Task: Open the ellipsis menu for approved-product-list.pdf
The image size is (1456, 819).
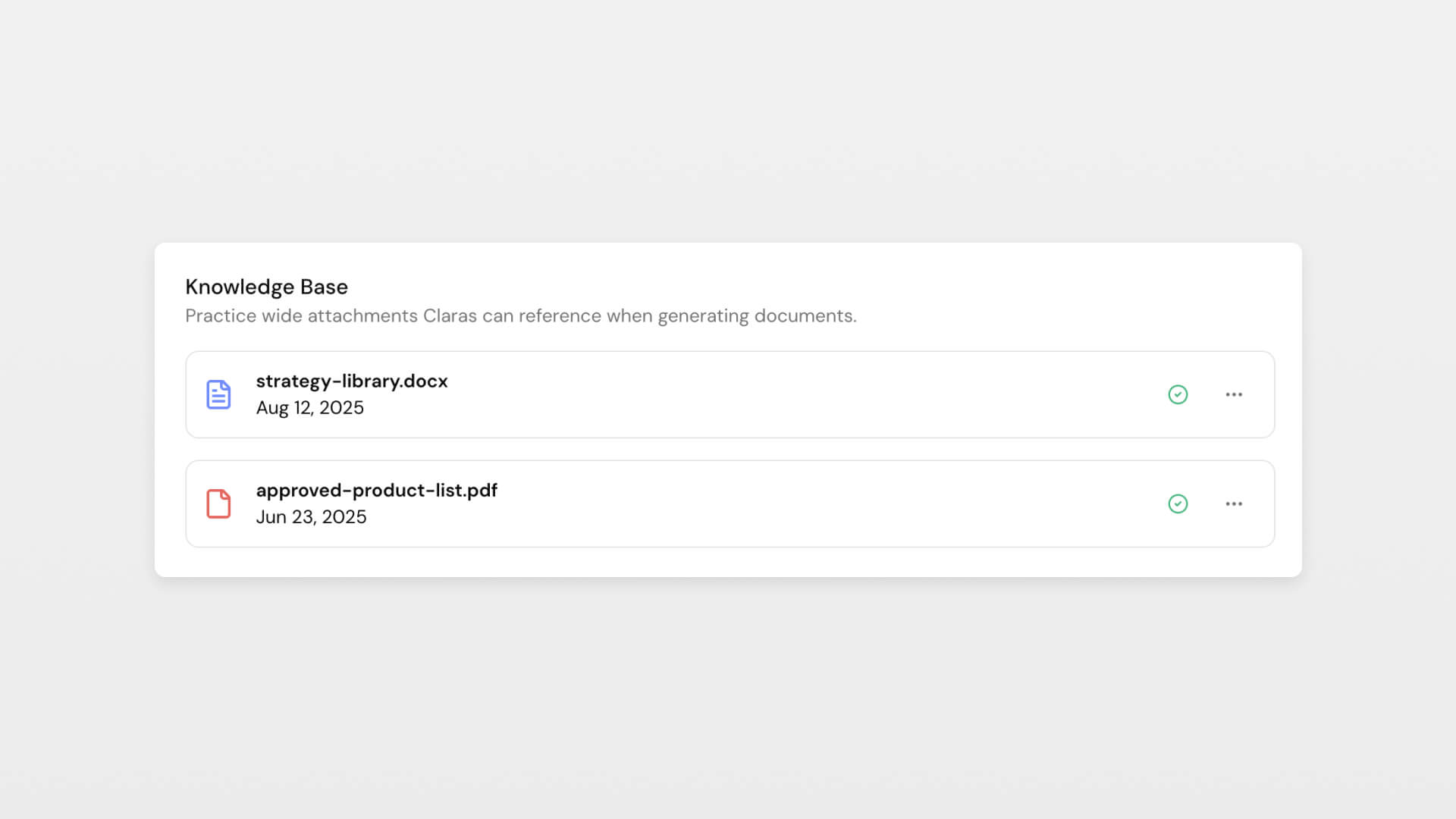Action: coord(1235,504)
